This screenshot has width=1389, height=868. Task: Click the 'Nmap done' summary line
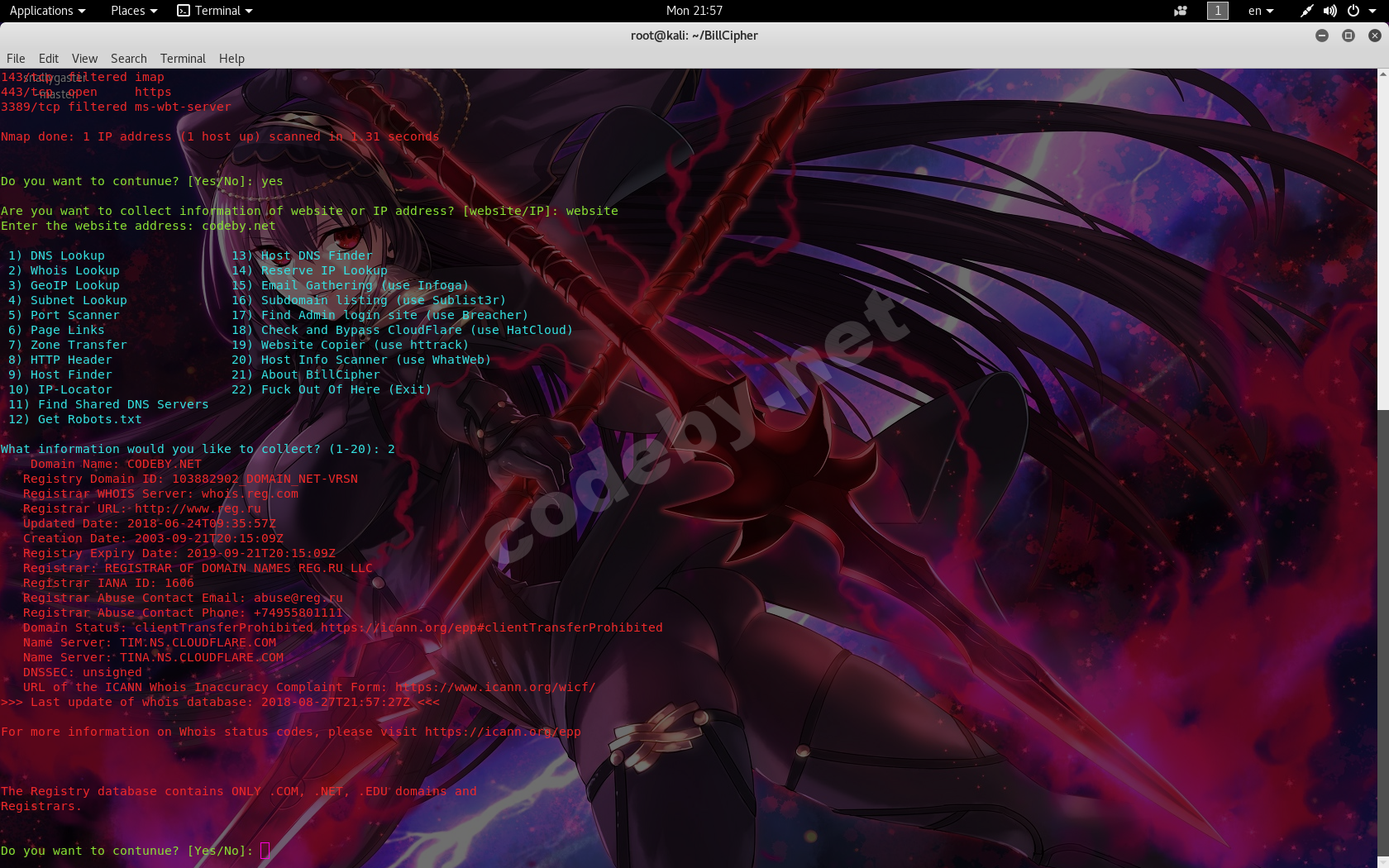(220, 136)
